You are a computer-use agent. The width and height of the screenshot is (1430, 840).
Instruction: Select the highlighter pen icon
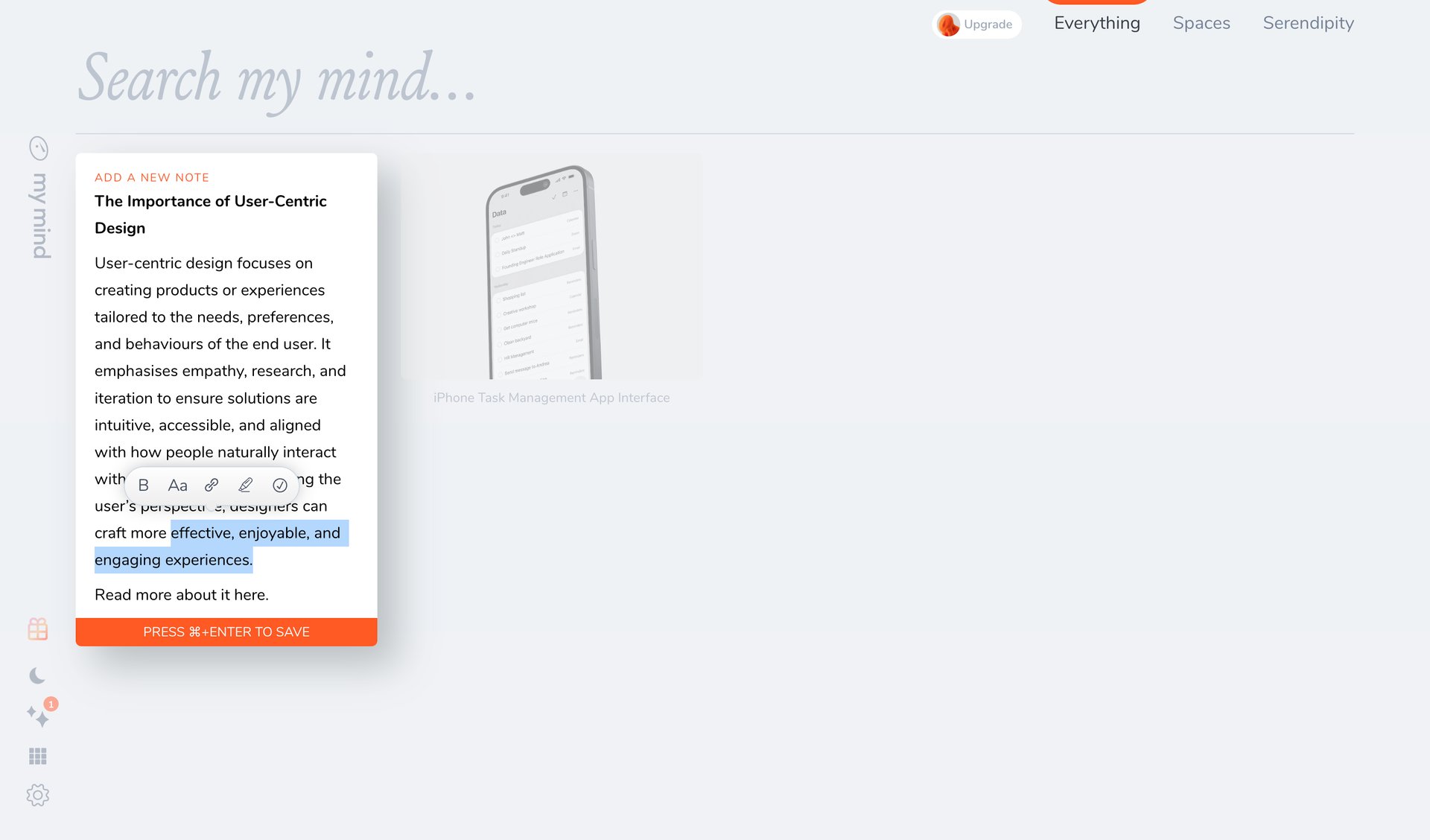(245, 485)
